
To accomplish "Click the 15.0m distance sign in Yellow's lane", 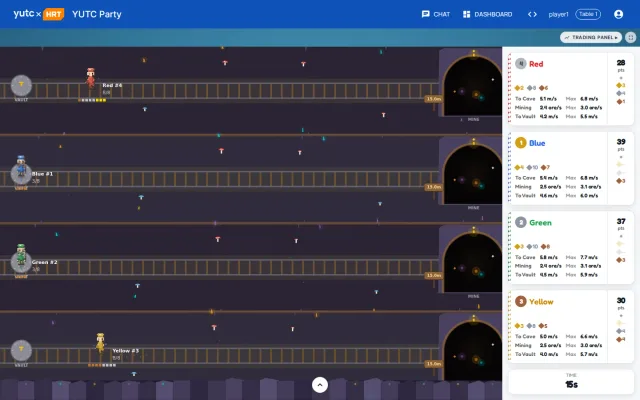I will (433, 364).
